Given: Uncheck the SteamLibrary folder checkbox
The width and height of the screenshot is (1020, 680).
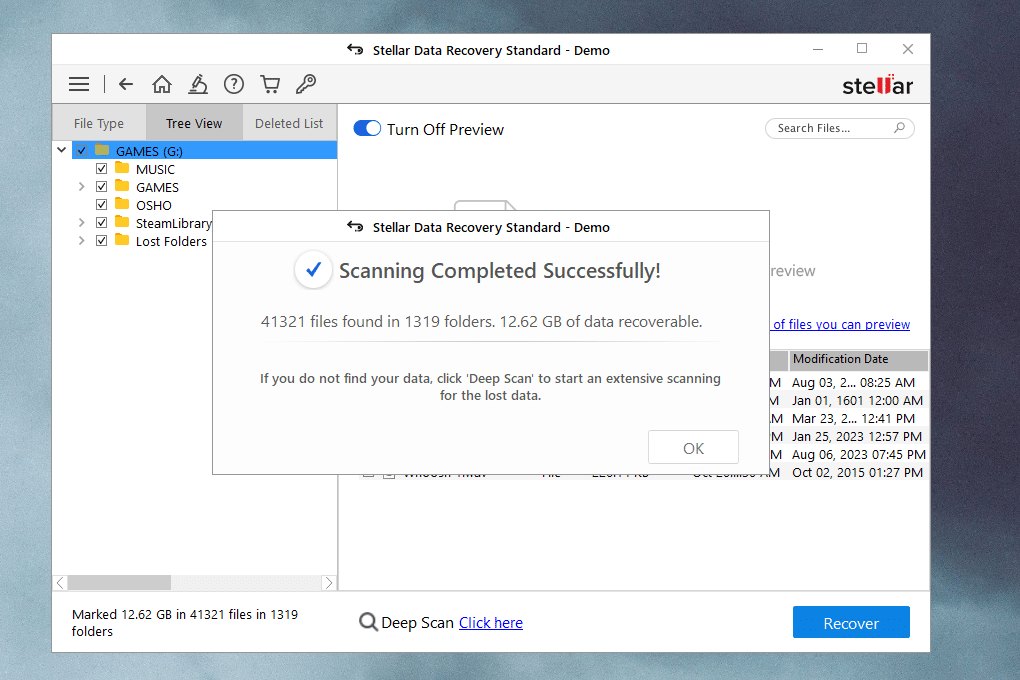Looking at the screenshot, I should (x=101, y=223).
